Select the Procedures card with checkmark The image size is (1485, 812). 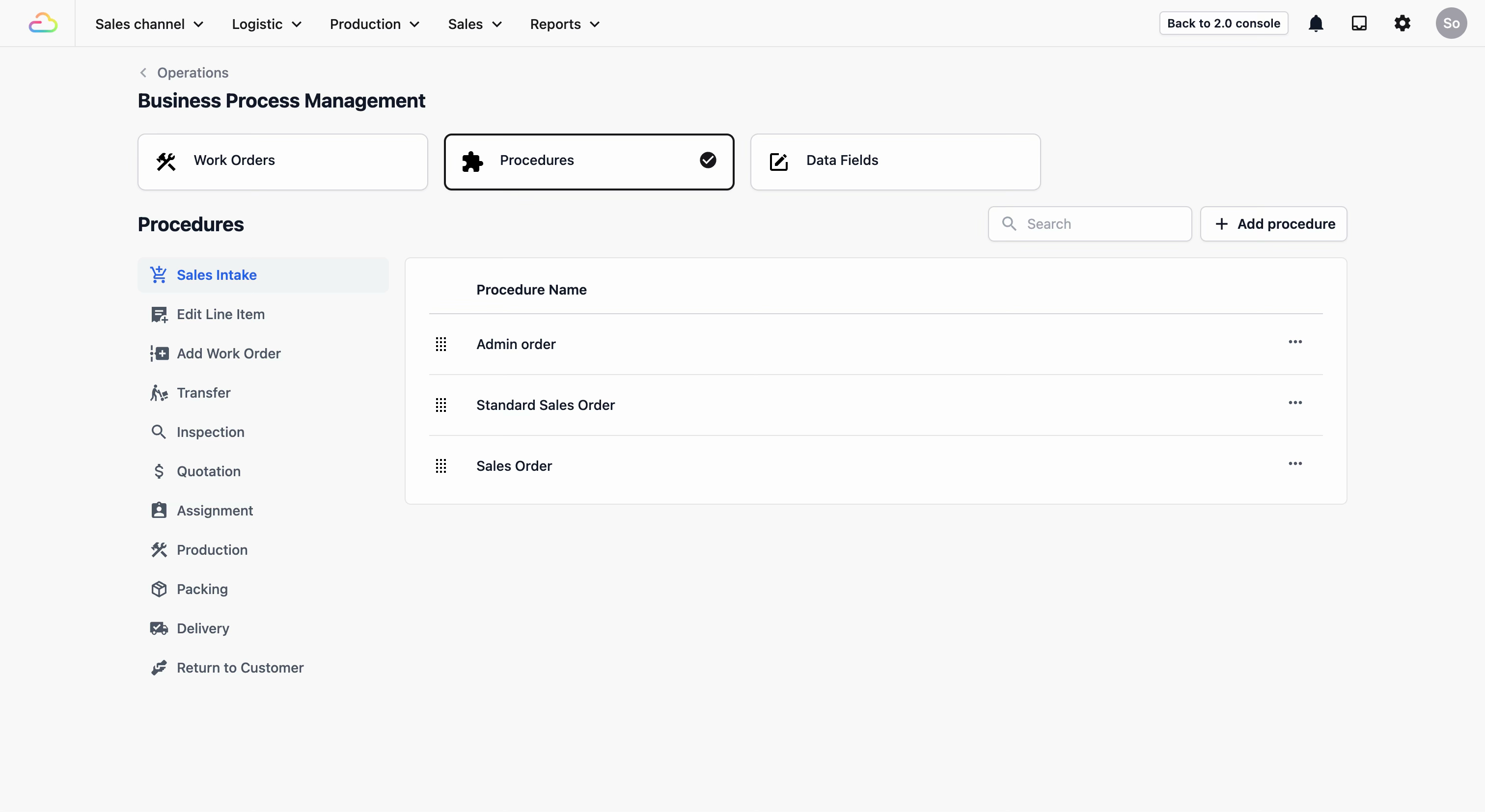click(589, 162)
